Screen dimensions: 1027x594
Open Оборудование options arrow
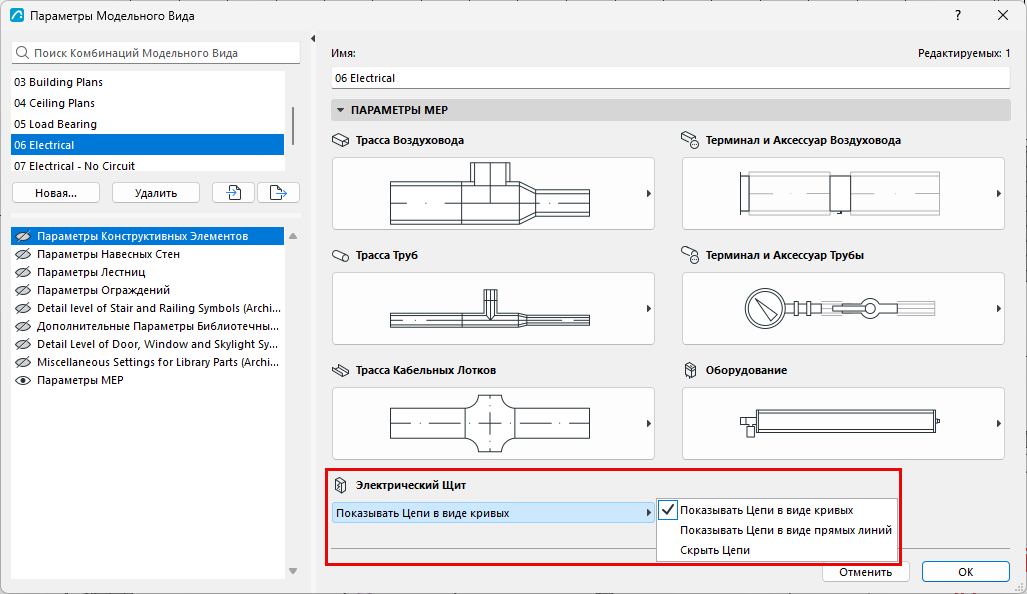[998, 424]
